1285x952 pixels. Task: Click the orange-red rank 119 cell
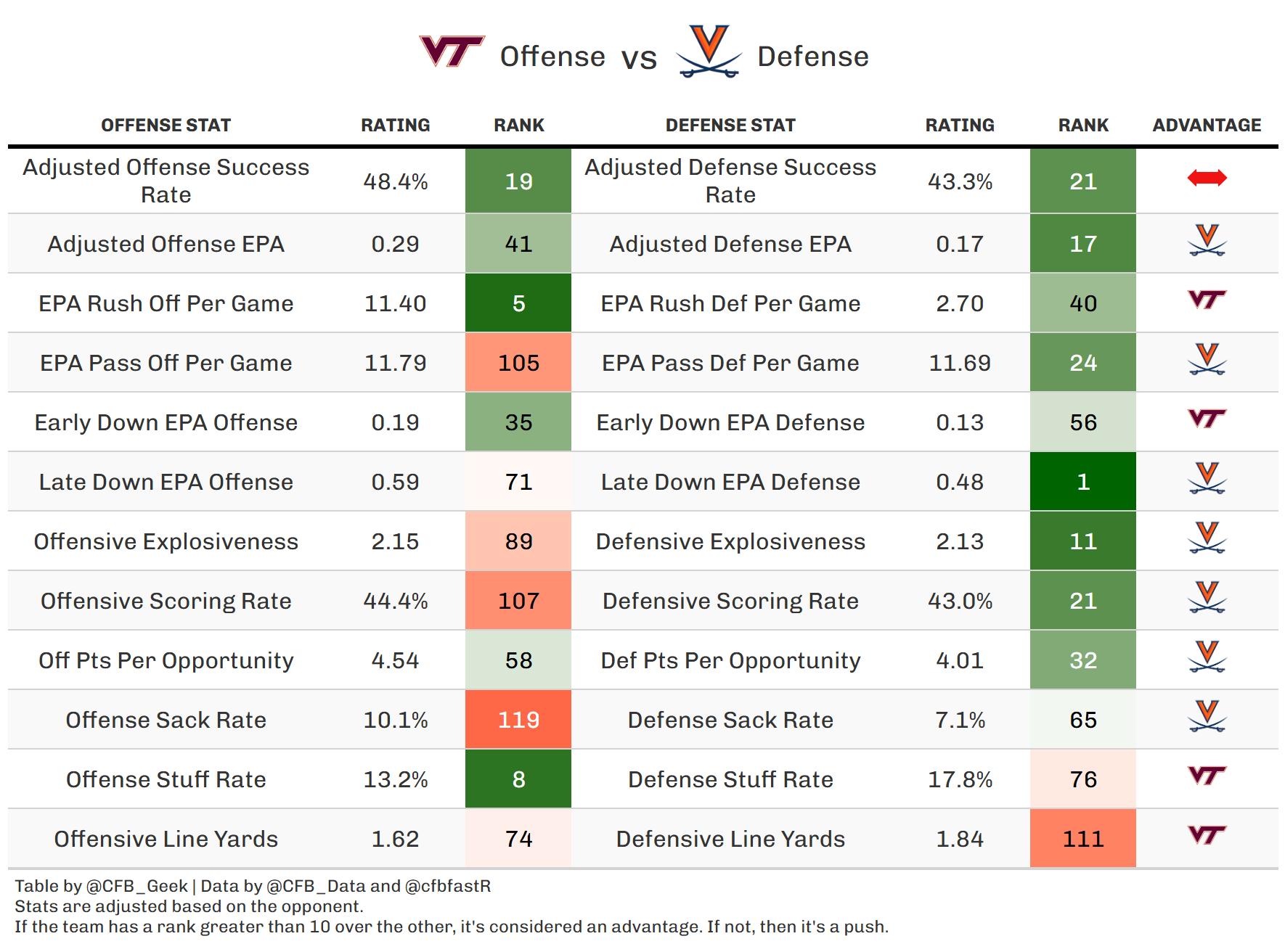[518, 720]
